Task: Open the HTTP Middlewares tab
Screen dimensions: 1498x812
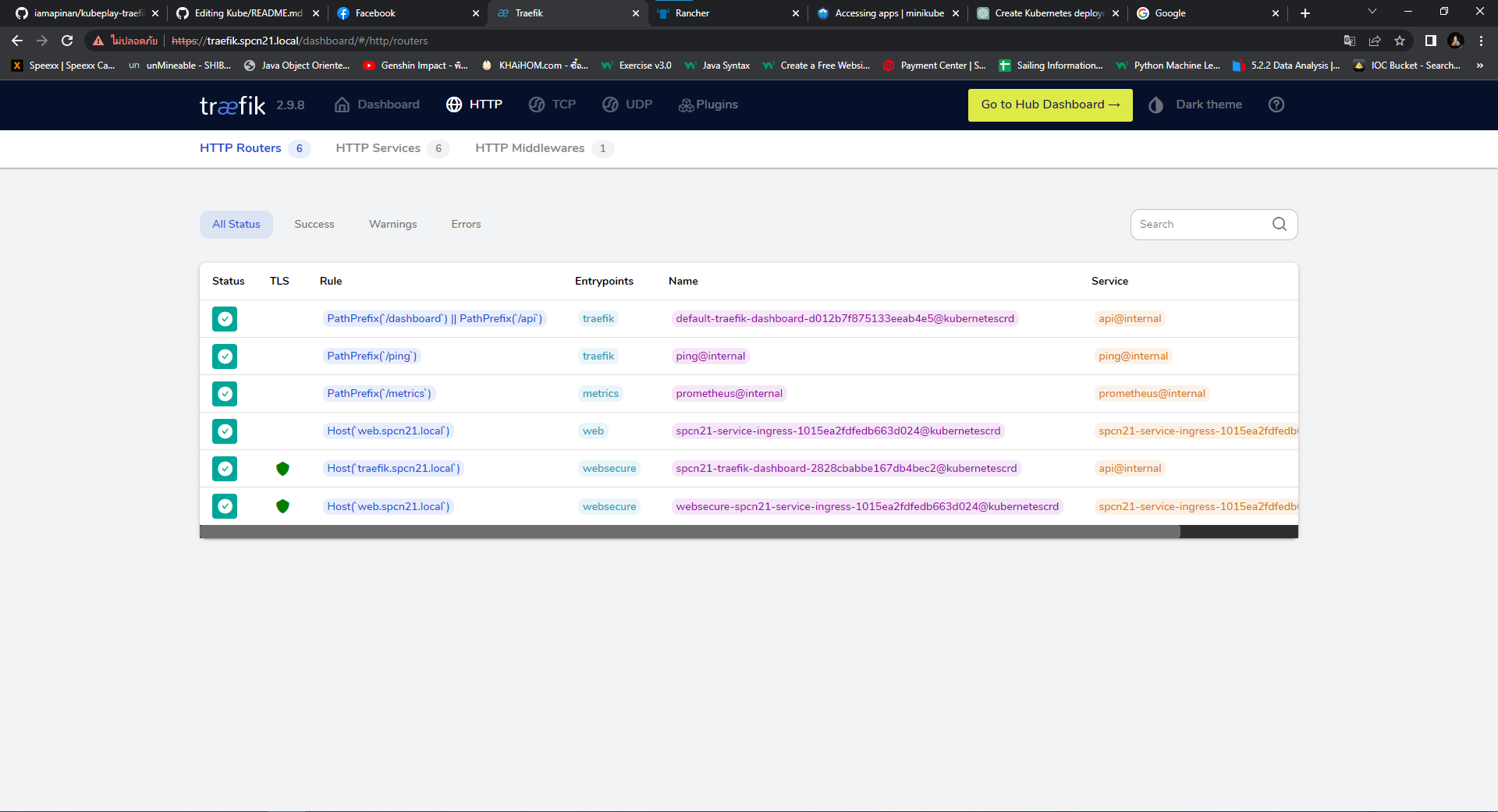Action: [x=530, y=148]
